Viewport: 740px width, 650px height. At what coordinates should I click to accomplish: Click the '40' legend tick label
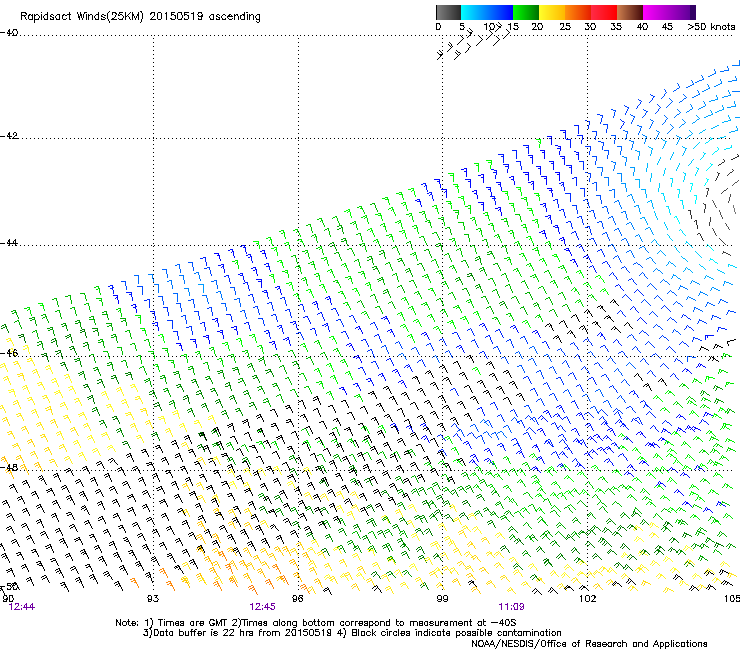[x=642, y=27]
